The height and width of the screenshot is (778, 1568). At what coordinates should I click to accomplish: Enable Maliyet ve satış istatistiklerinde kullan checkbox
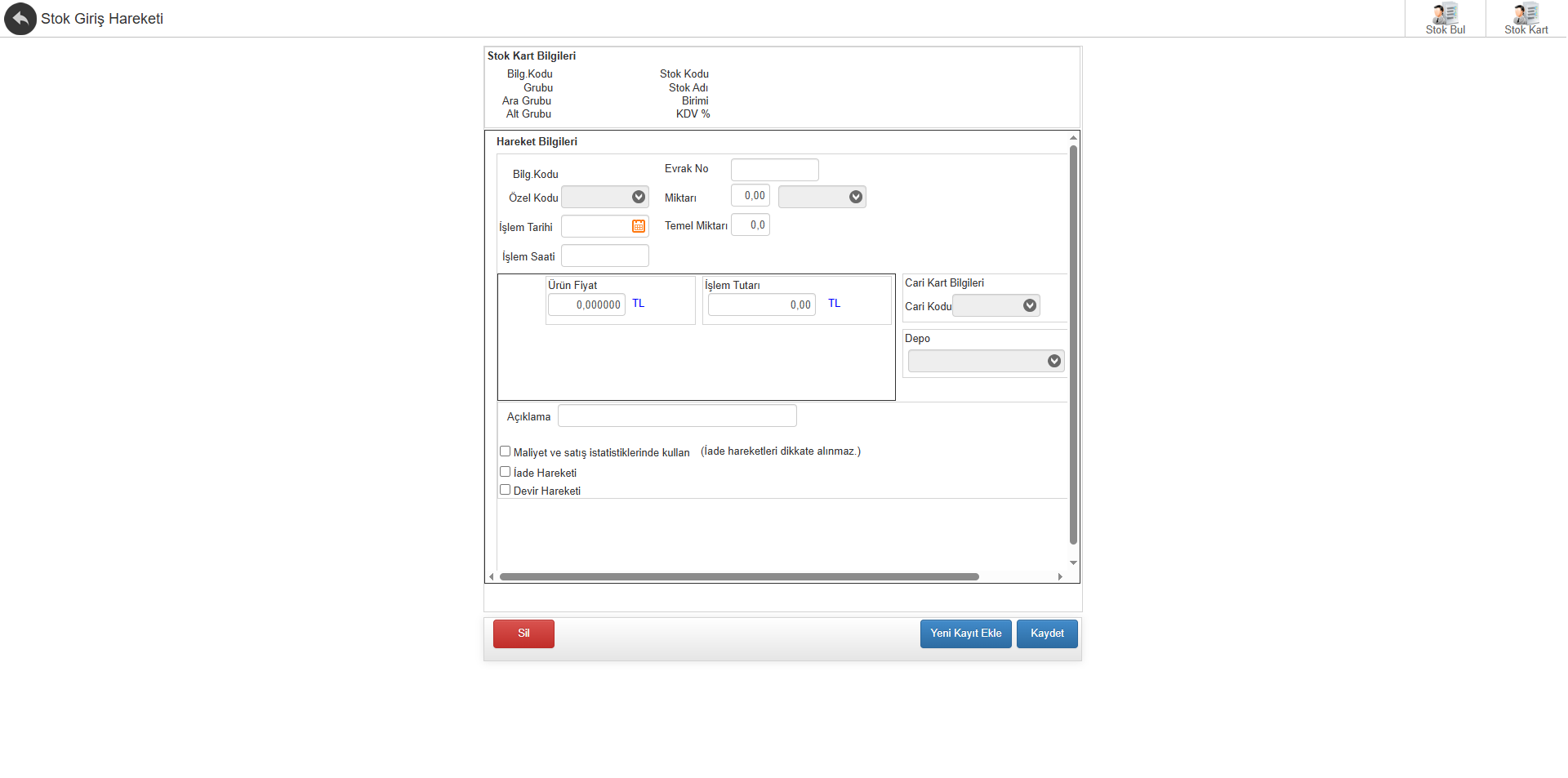(x=506, y=451)
